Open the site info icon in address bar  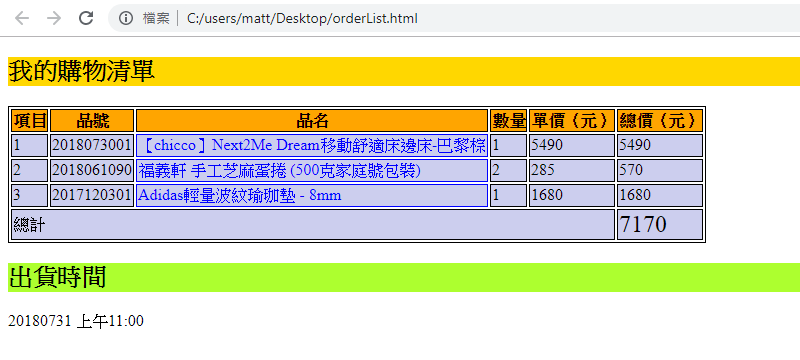tap(126, 18)
